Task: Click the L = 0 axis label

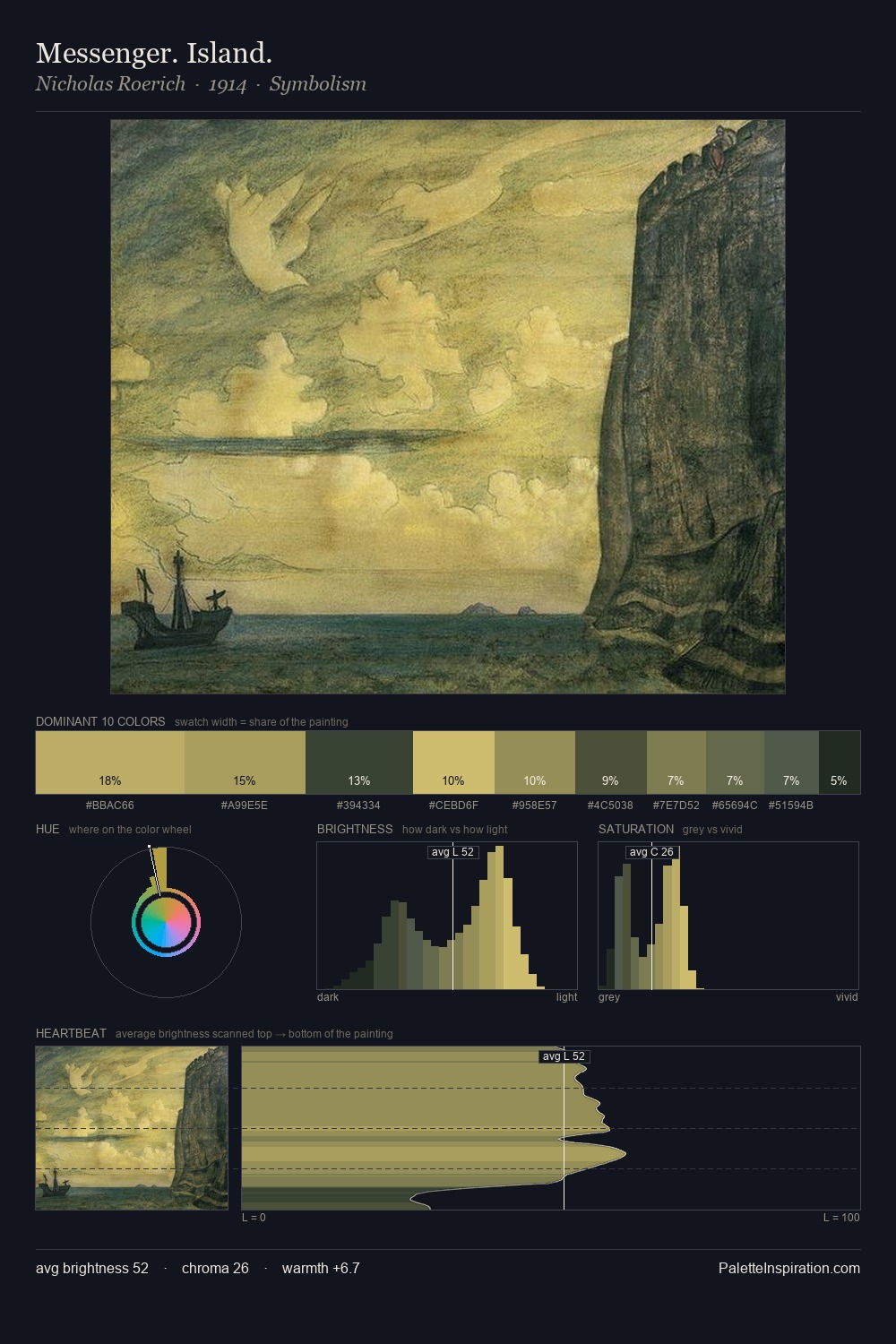Action: [254, 1218]
